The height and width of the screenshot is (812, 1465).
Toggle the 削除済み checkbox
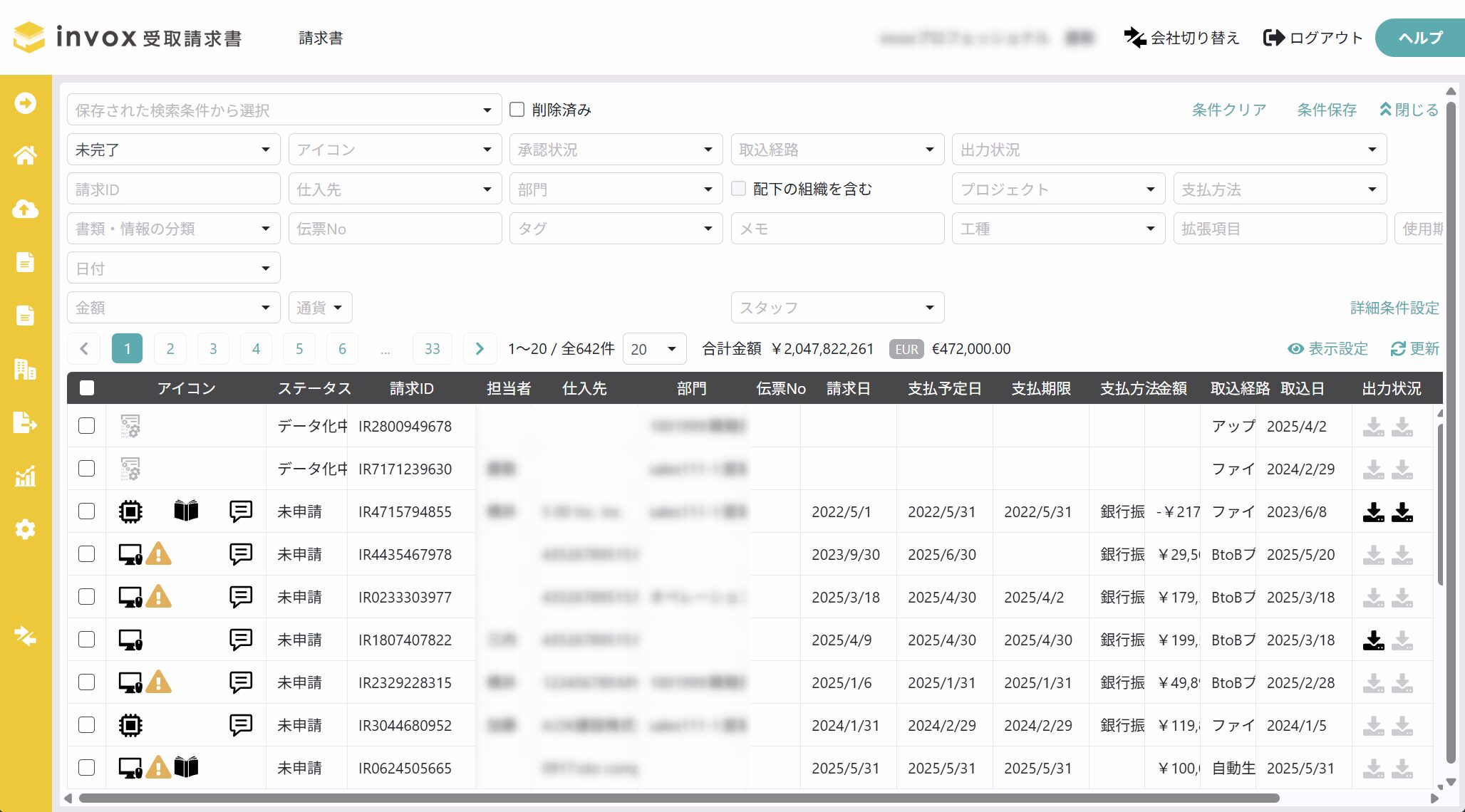point(517,109)
